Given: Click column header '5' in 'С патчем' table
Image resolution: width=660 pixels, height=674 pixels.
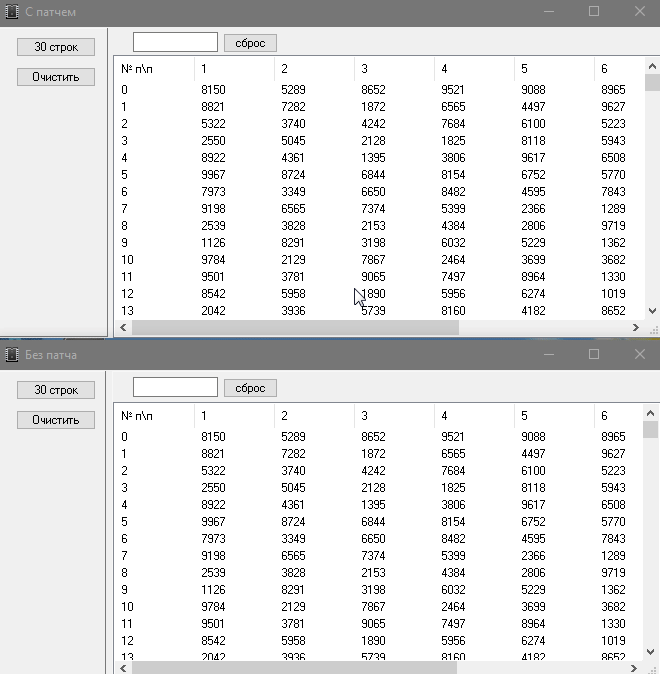Looking at the screenshot, I should coord(554,69).
